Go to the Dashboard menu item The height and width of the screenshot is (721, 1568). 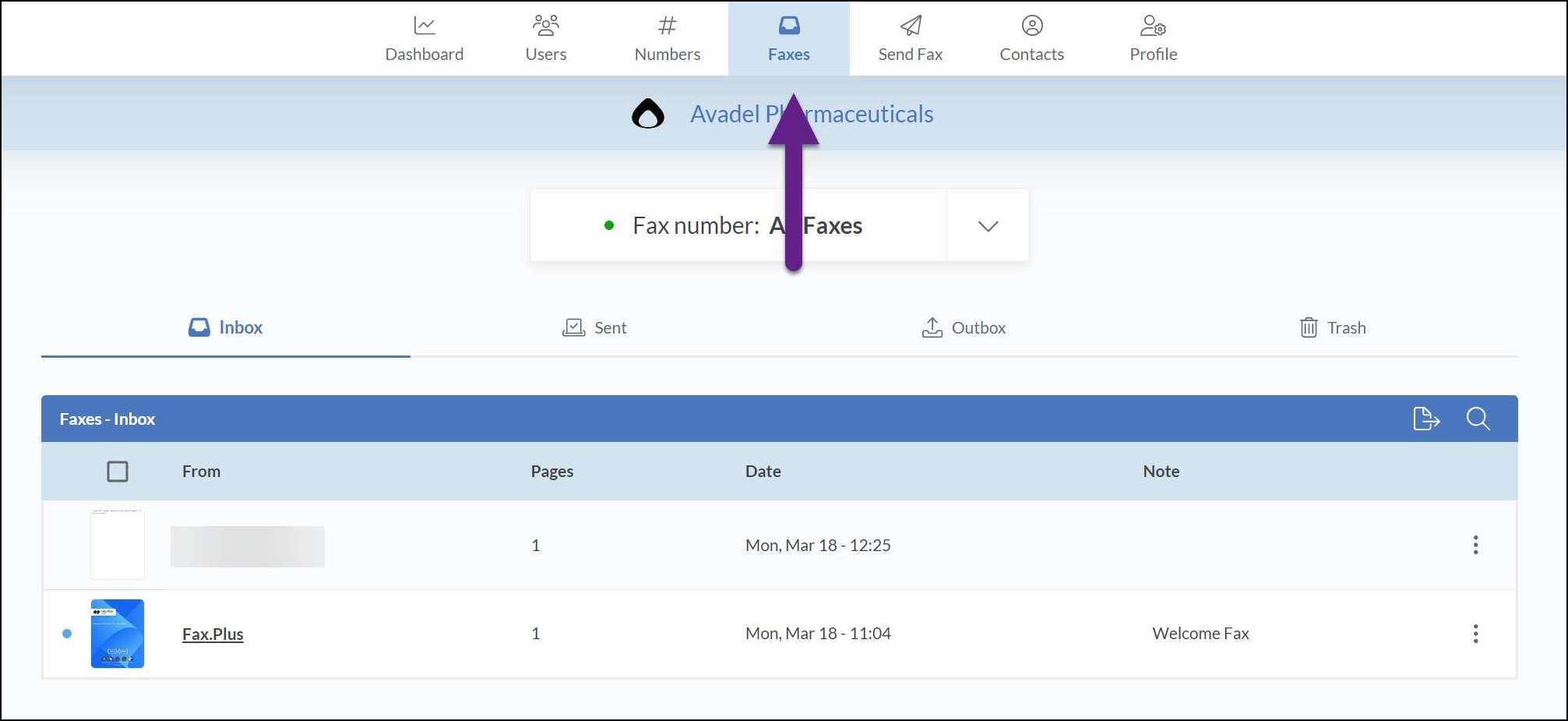tap(424, 38)
